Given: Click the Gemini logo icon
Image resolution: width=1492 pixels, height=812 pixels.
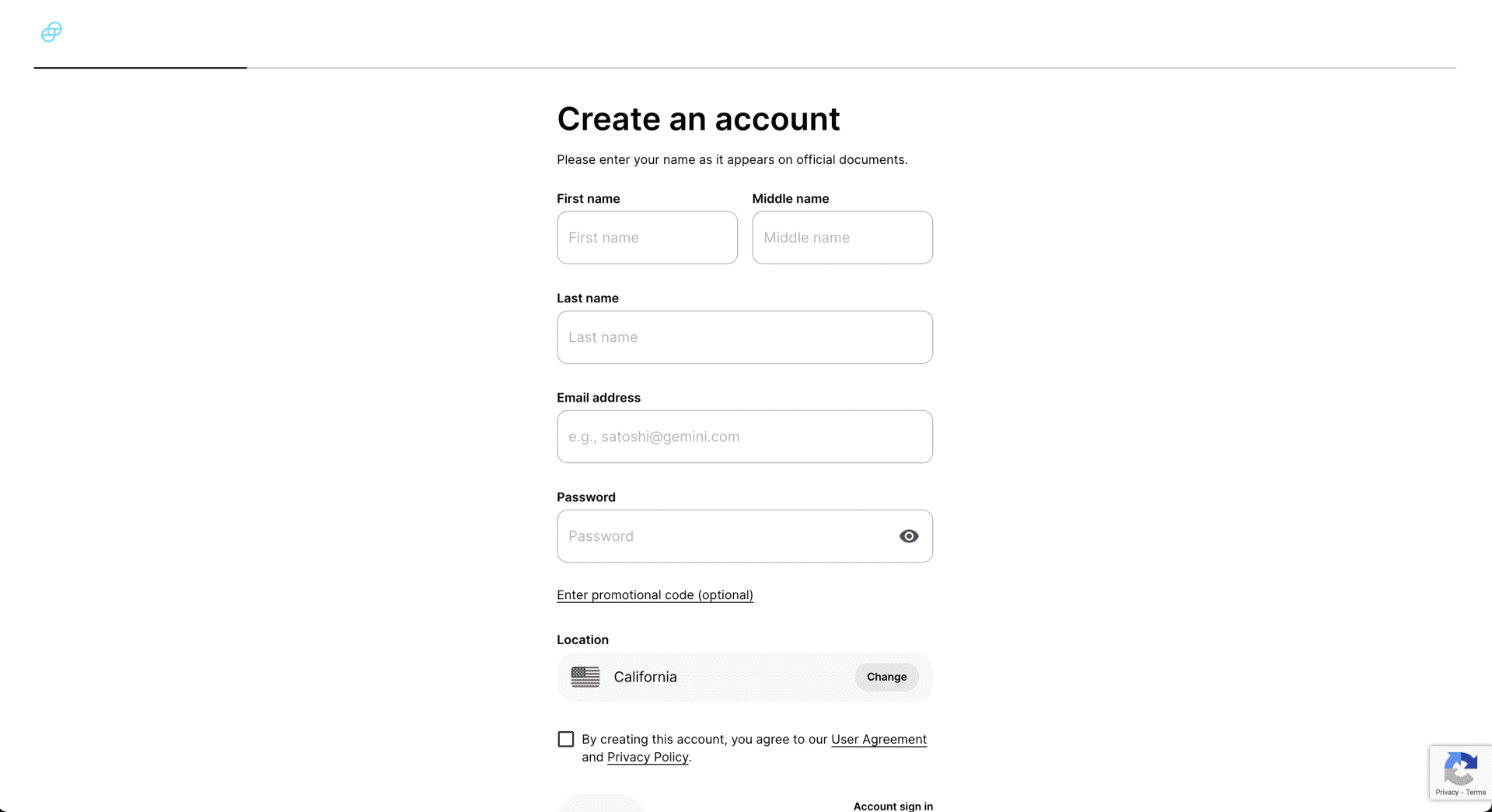Looking at the screenshot, I should [x=51, y=32].
